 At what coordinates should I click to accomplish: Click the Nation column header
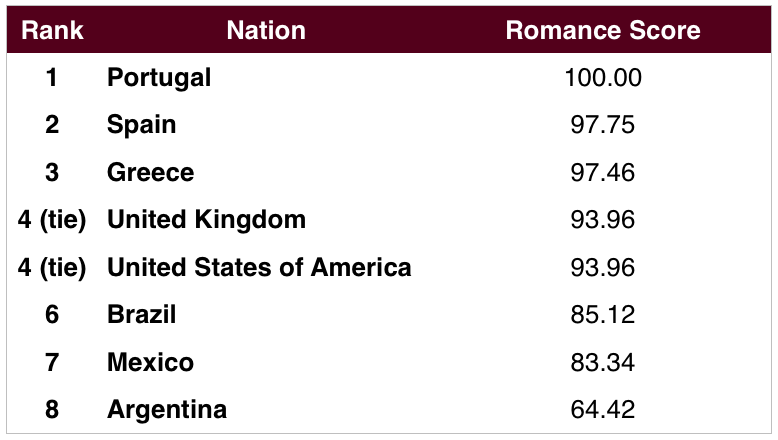266,30
